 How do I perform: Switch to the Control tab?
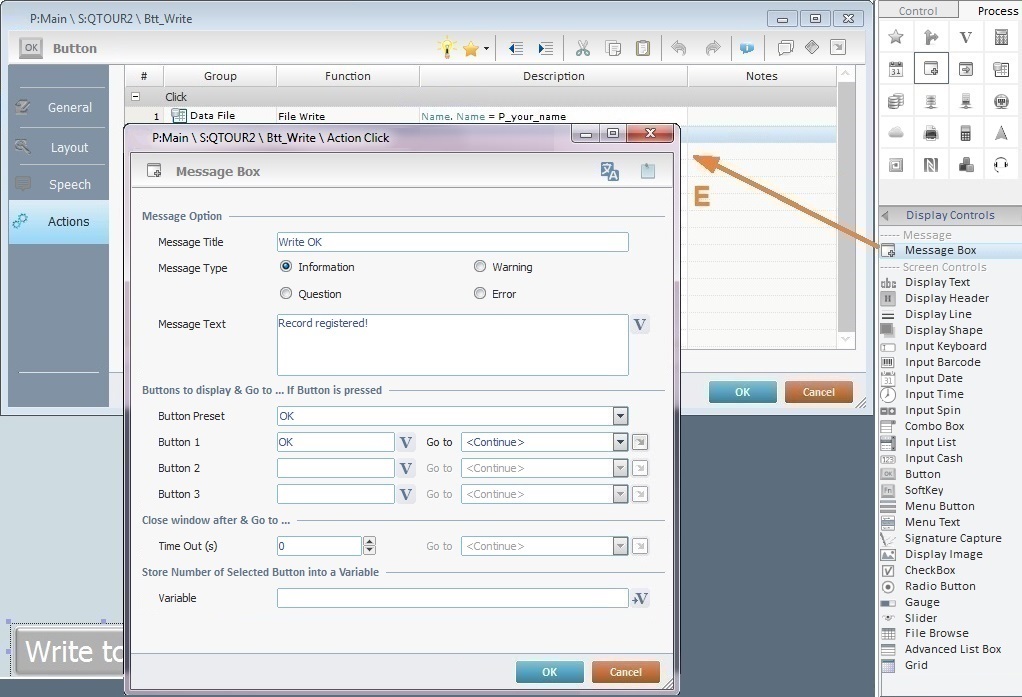click(917, 10)
